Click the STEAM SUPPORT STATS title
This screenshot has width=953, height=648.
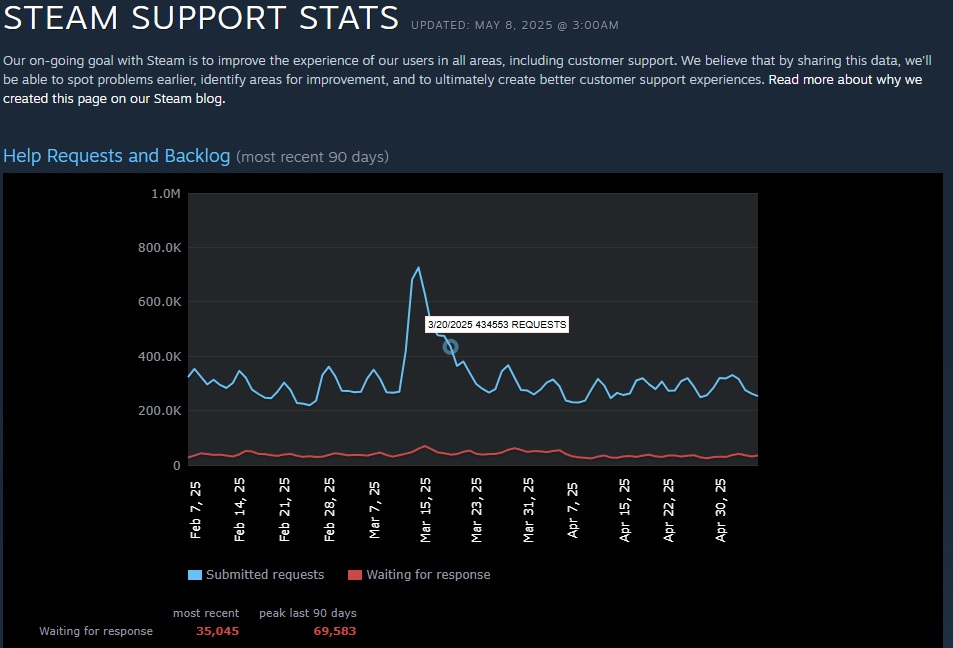point(201,18)
